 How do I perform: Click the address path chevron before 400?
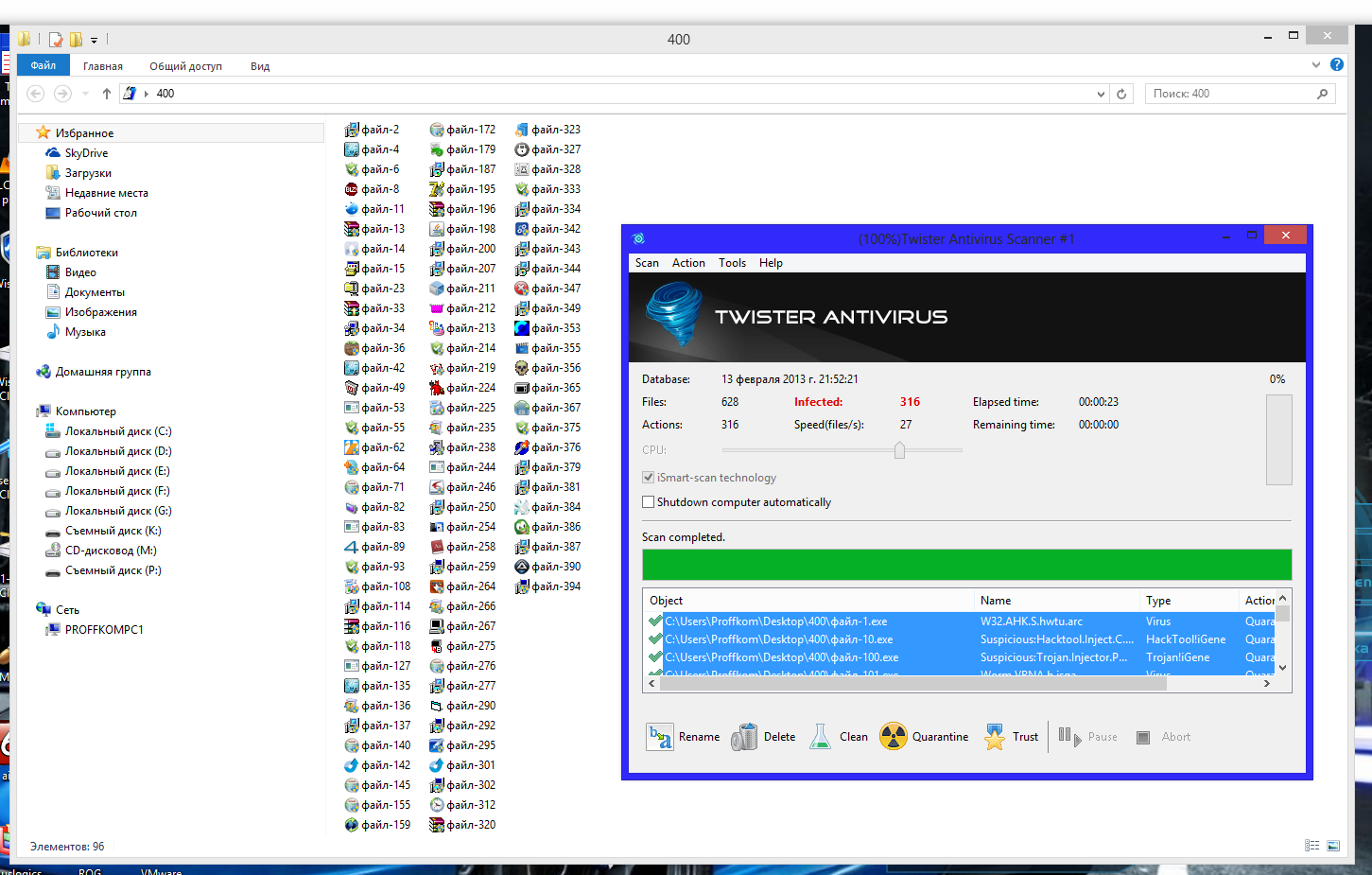[147, 94]
